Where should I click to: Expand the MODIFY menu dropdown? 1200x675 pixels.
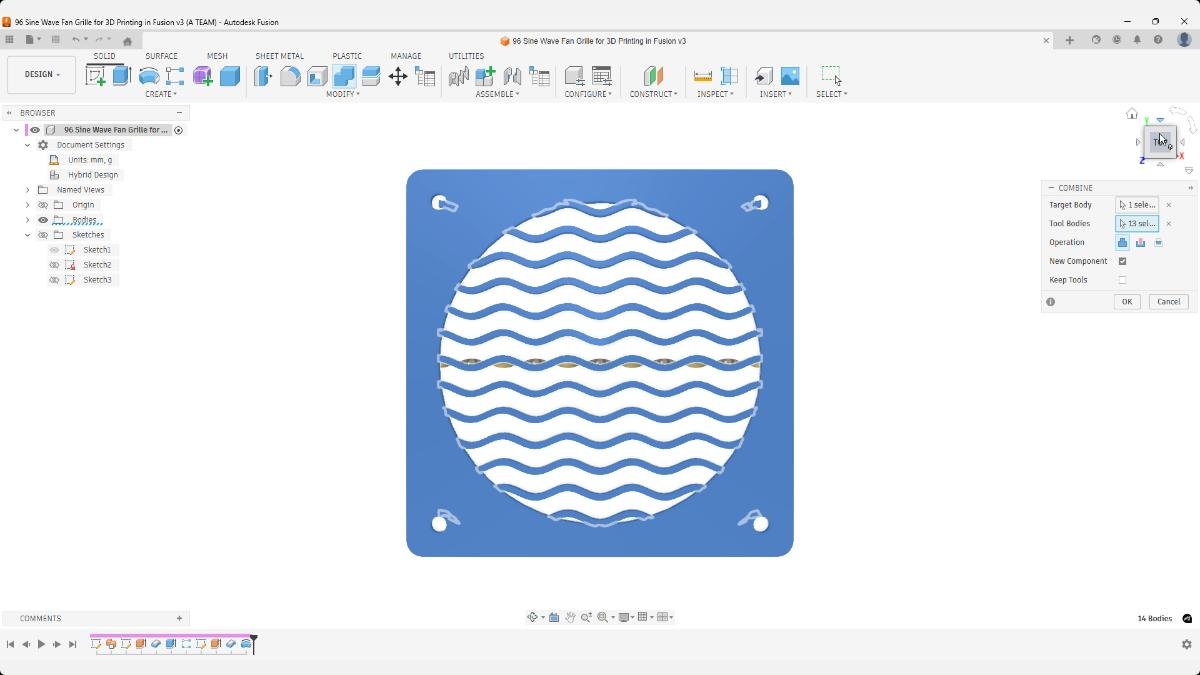click(343, 94)
